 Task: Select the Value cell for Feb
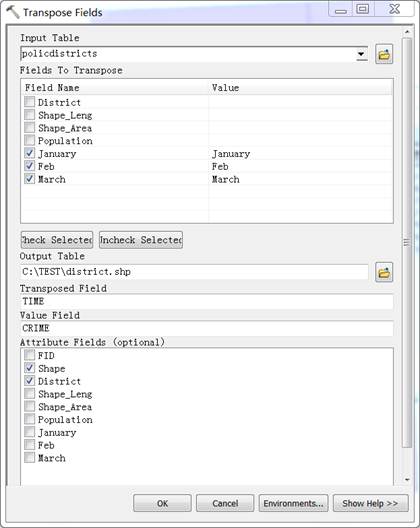coord(301,166)
